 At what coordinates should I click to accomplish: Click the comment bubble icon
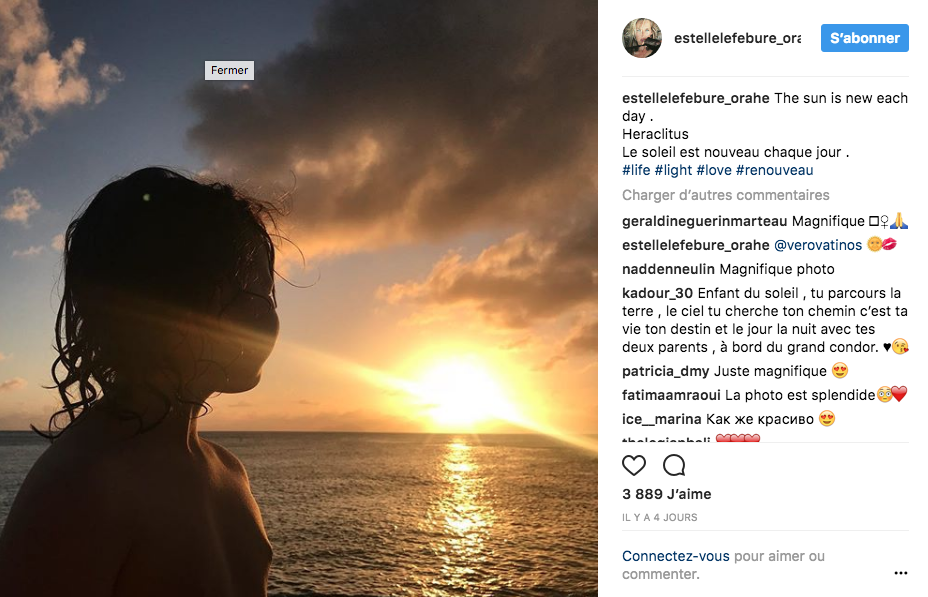point(674,465)
